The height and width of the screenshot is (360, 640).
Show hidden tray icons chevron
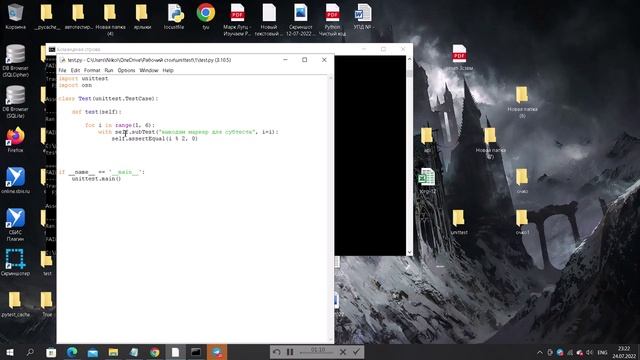point(540,352)
